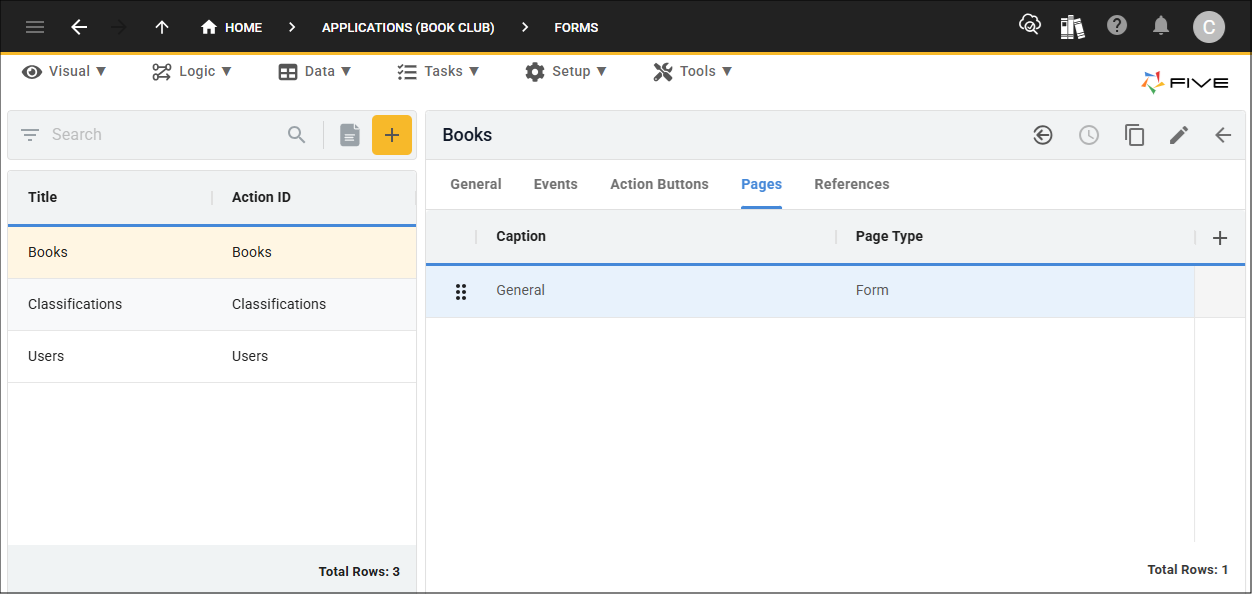The height and width of the screenshot is (594, 1252).
Task: Click the HOME breadcrumb text
Action: click(x=244, y=27)
